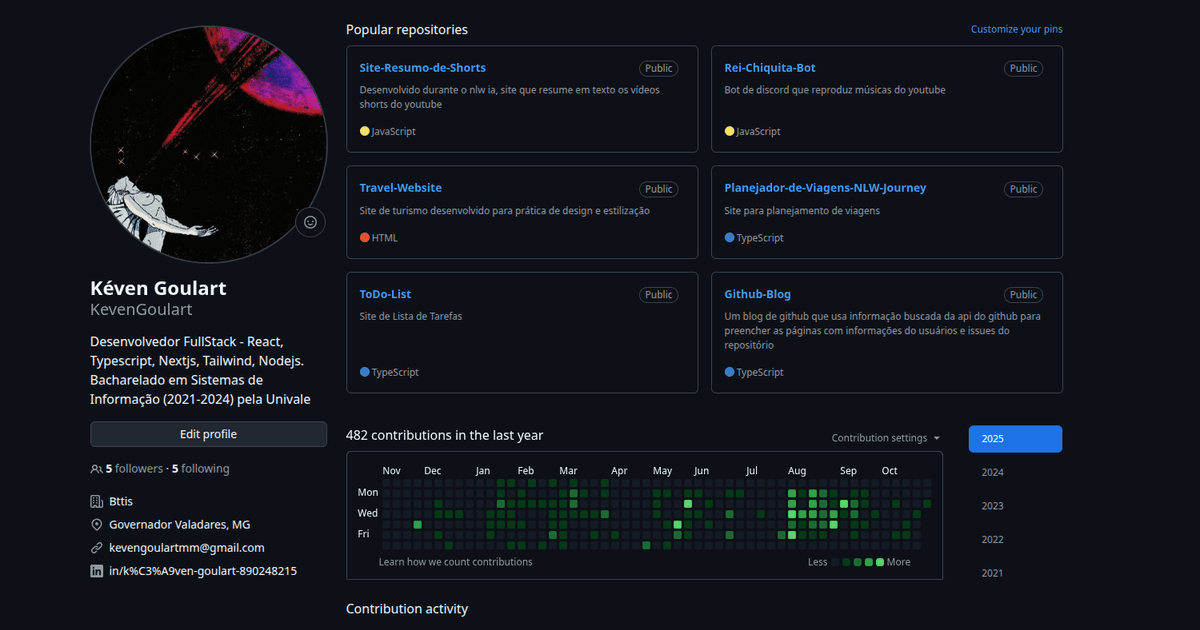
Task: Switch to the 2024 contributions view
Action: coord(992,471)
